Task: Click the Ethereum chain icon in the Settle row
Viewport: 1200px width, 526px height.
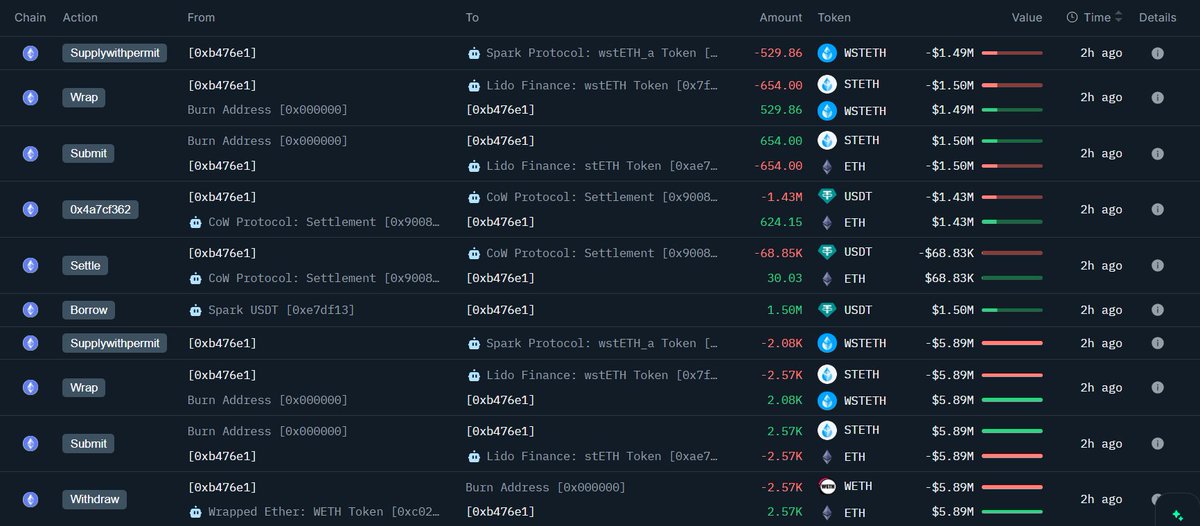Action: coord(30,266)
